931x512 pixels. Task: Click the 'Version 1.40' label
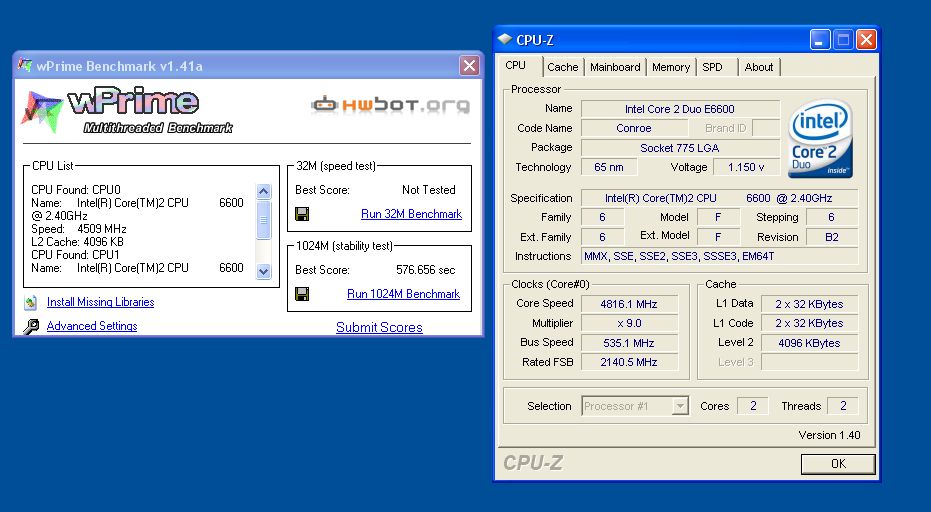coord(829,435)
